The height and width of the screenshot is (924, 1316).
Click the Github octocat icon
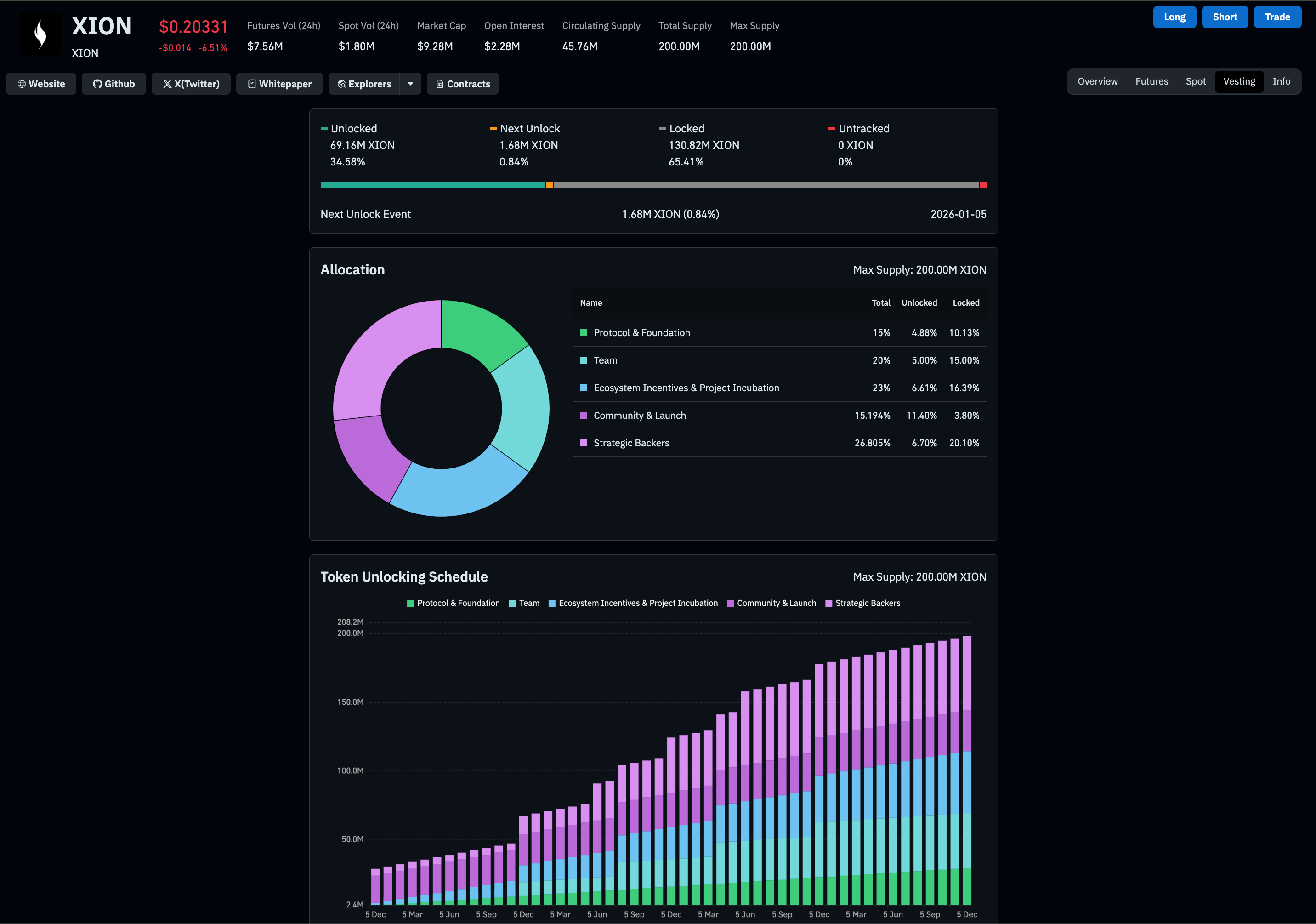click(97, 84)
